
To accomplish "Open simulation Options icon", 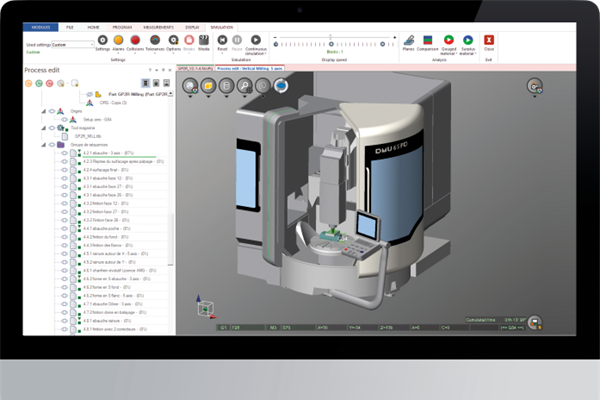I will (x=173, y=40).
